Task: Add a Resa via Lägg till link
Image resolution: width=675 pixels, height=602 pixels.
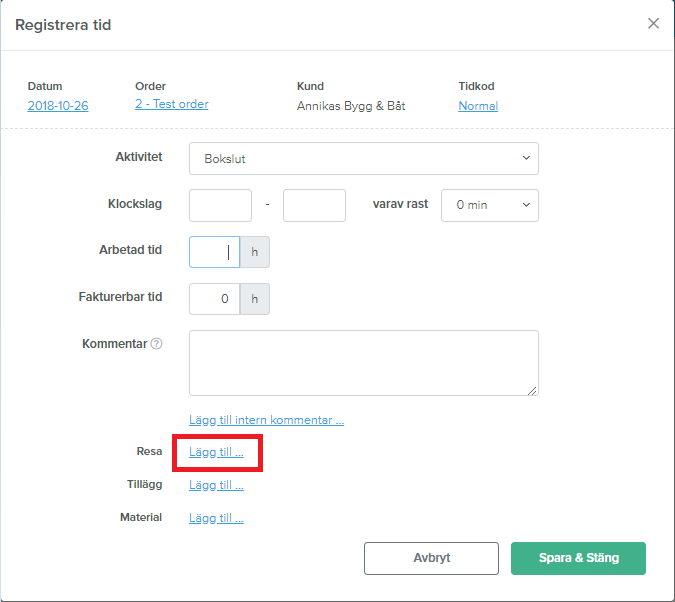Action: tap(216, 452)
